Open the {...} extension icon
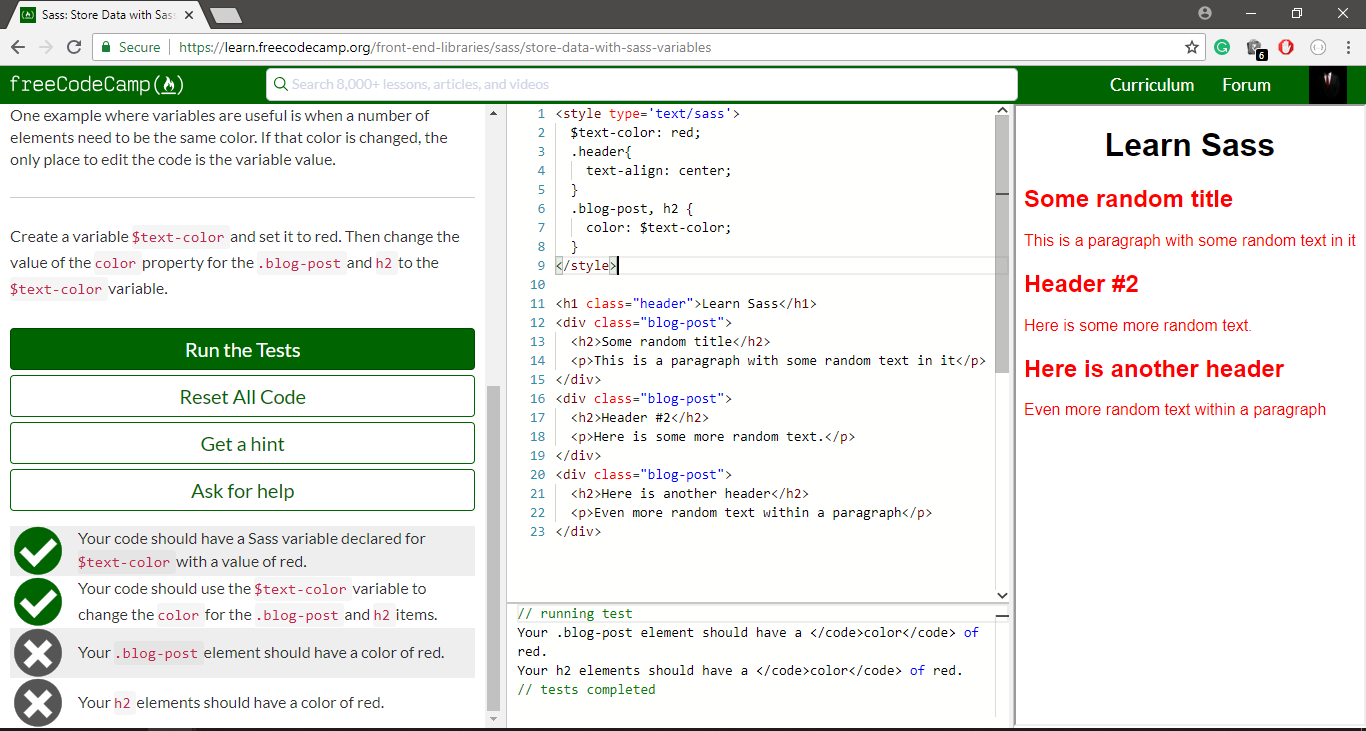This screenshot has height=731, width=1366. tap(1318, 47)
